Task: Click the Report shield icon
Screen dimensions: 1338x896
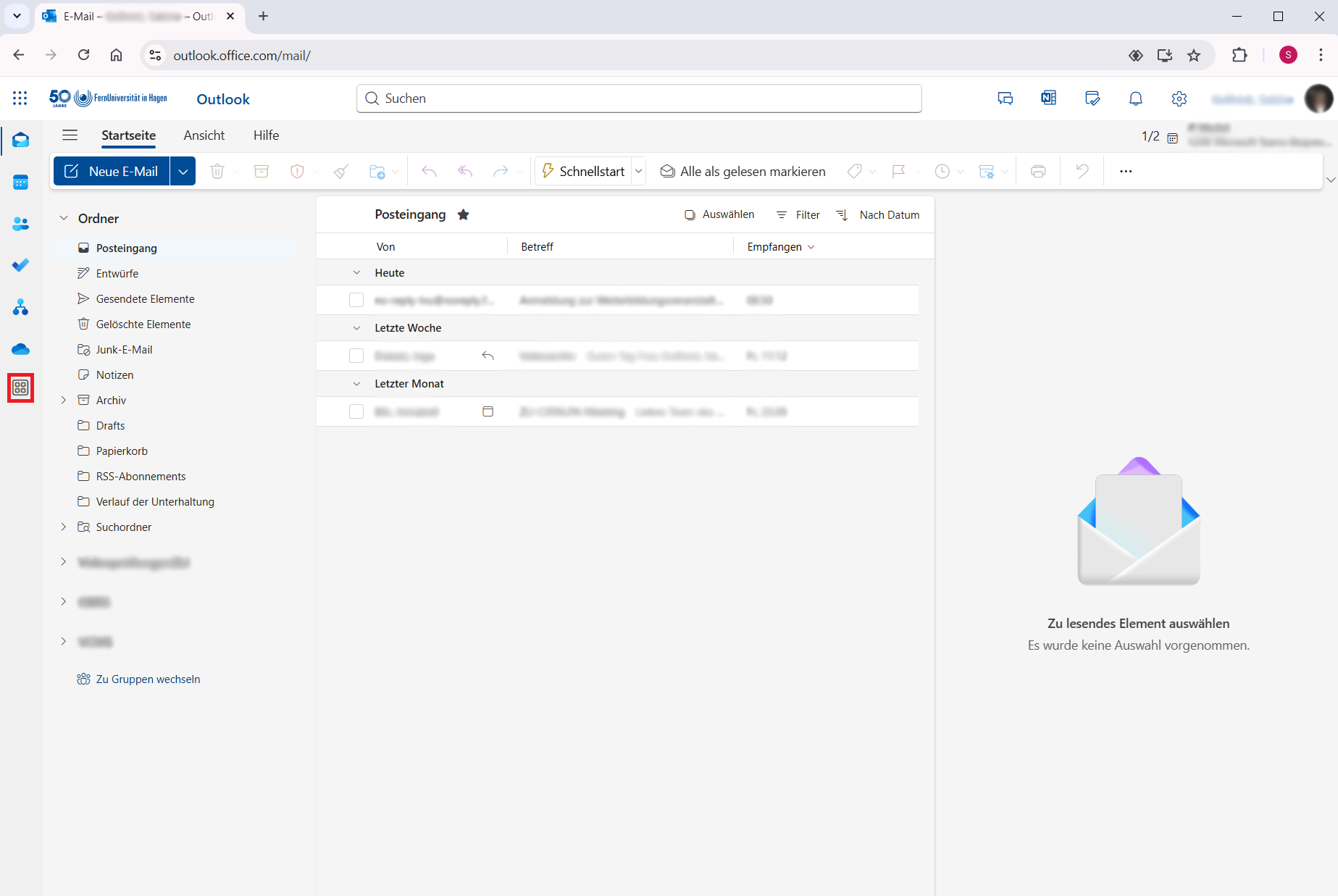Action: click(x=297, y=172)
